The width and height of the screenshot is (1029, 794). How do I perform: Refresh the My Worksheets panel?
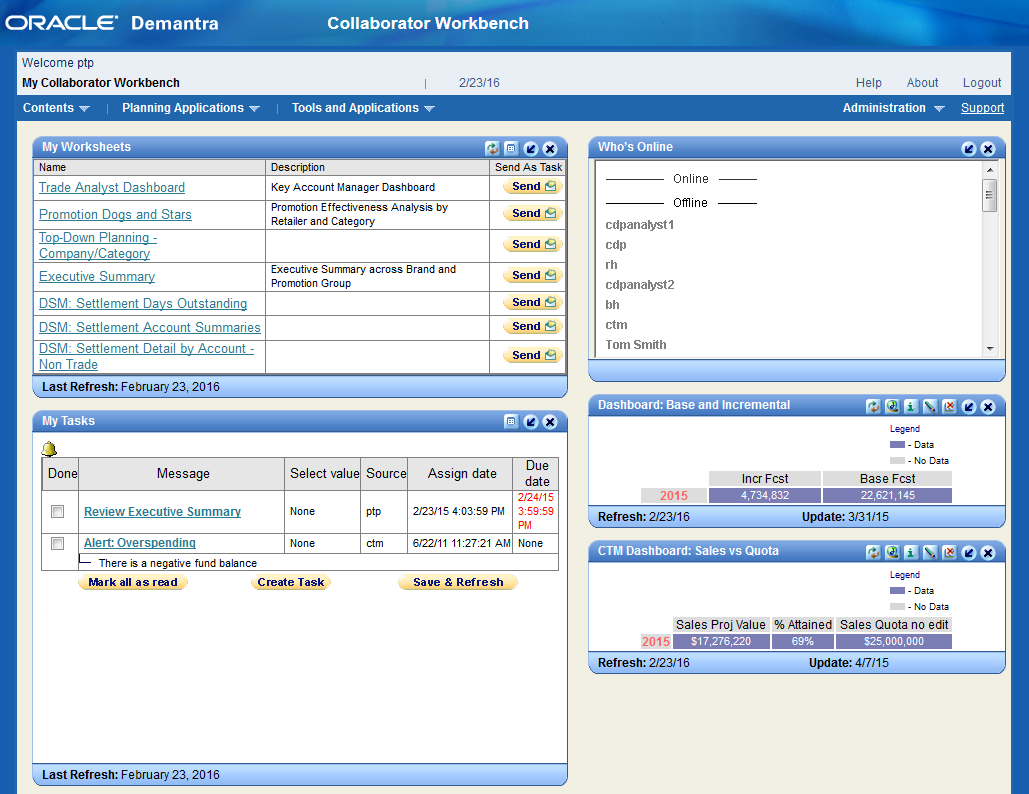point(492,148)
